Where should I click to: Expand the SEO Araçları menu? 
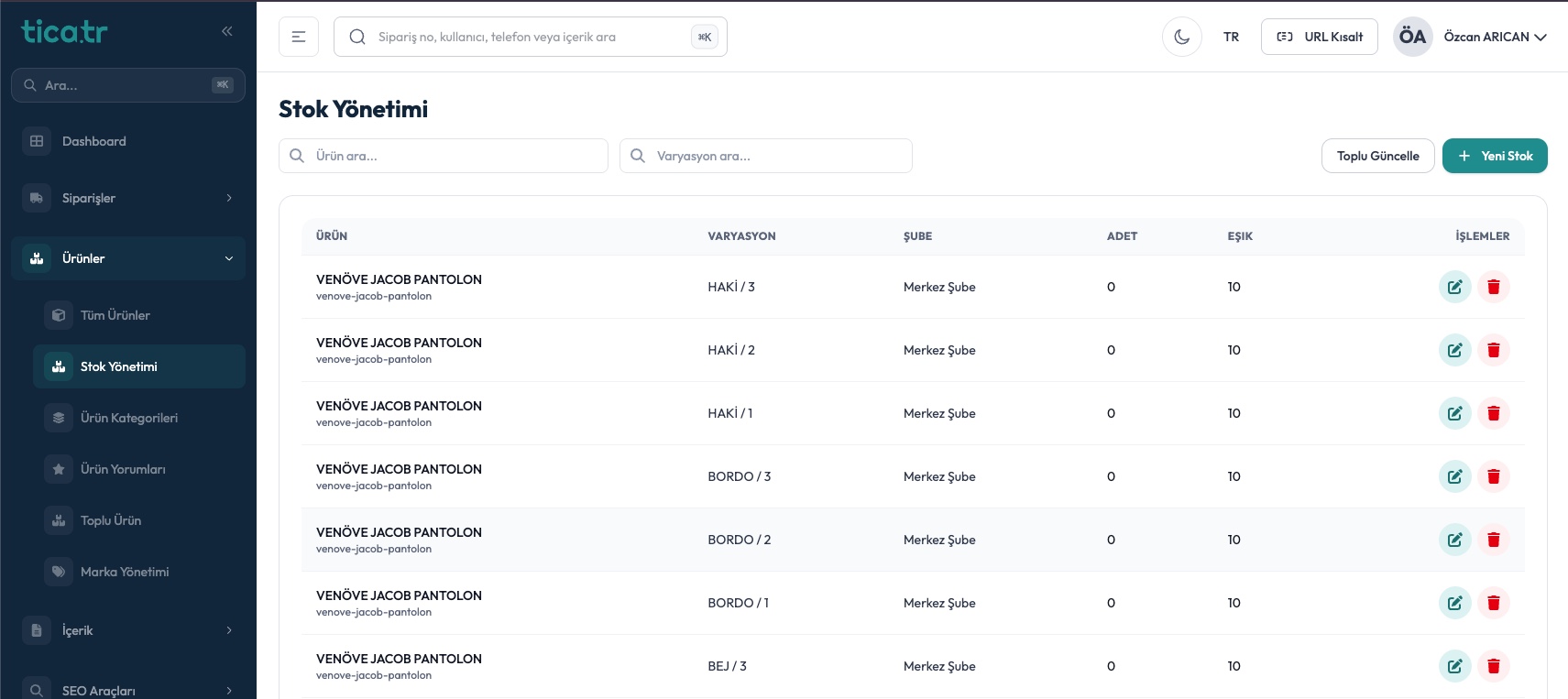tap(128, 691)
